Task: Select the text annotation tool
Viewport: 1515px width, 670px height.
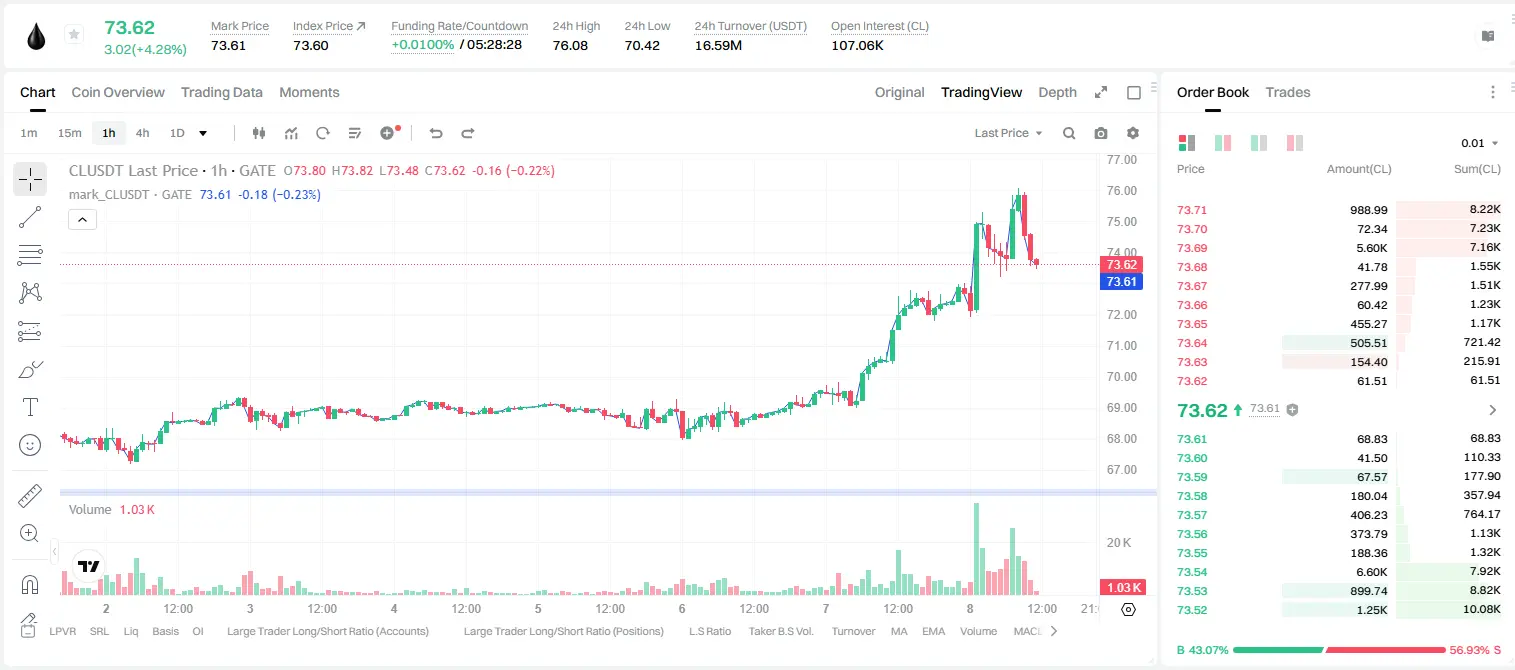Action: 30,407
